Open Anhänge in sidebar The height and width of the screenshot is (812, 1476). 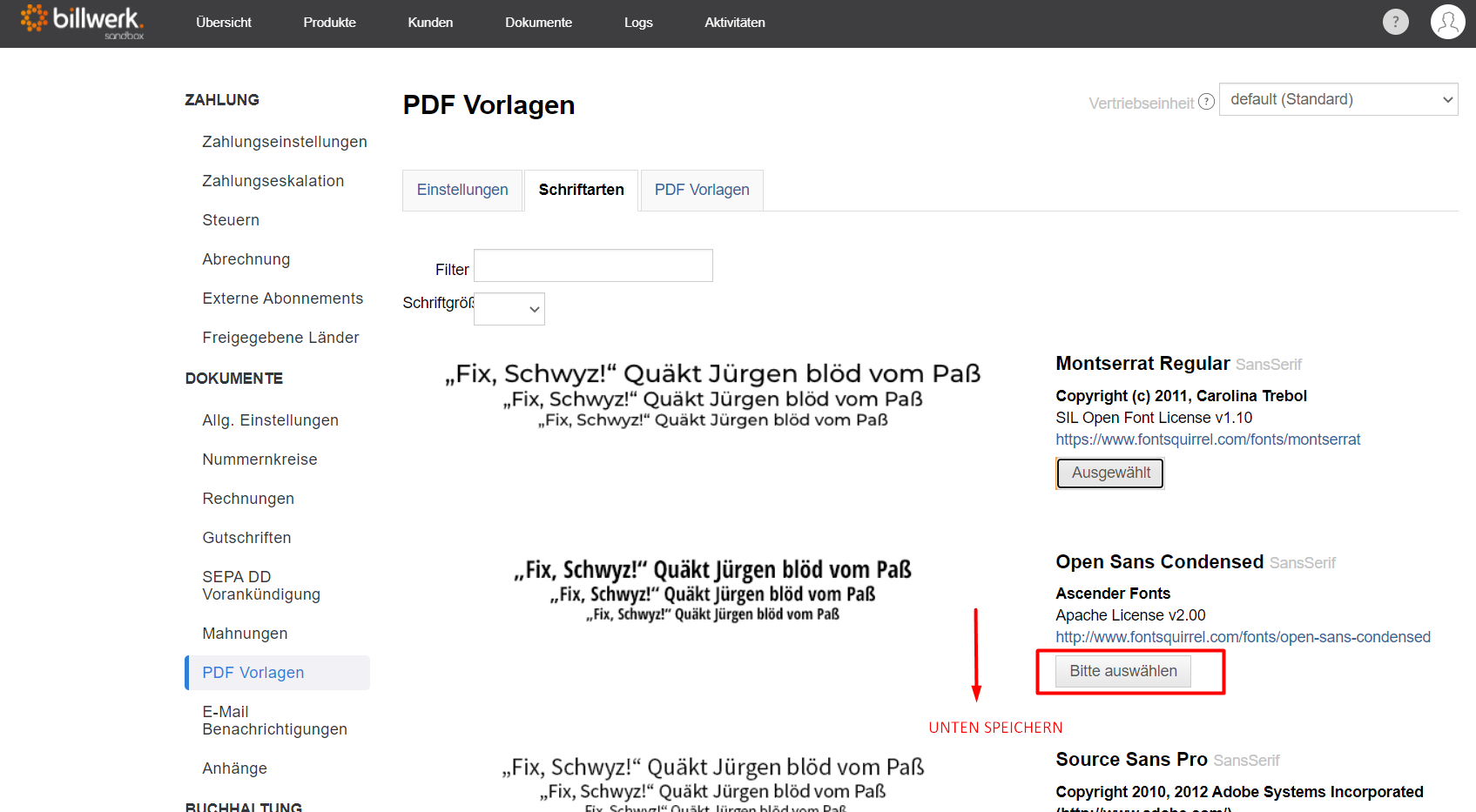(234, 768)
